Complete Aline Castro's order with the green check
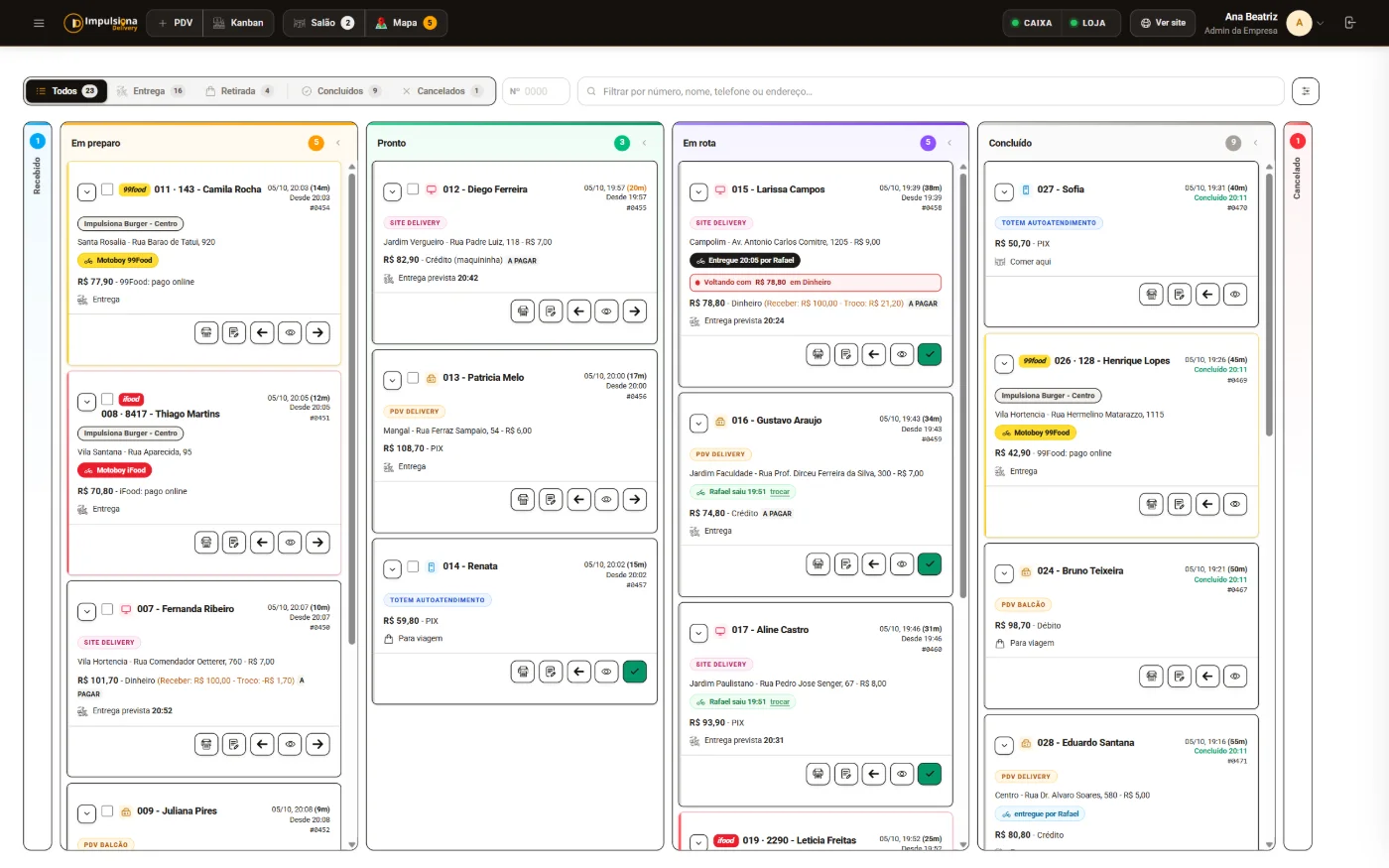The image size is (1389, 868). (x=930, y=774)
